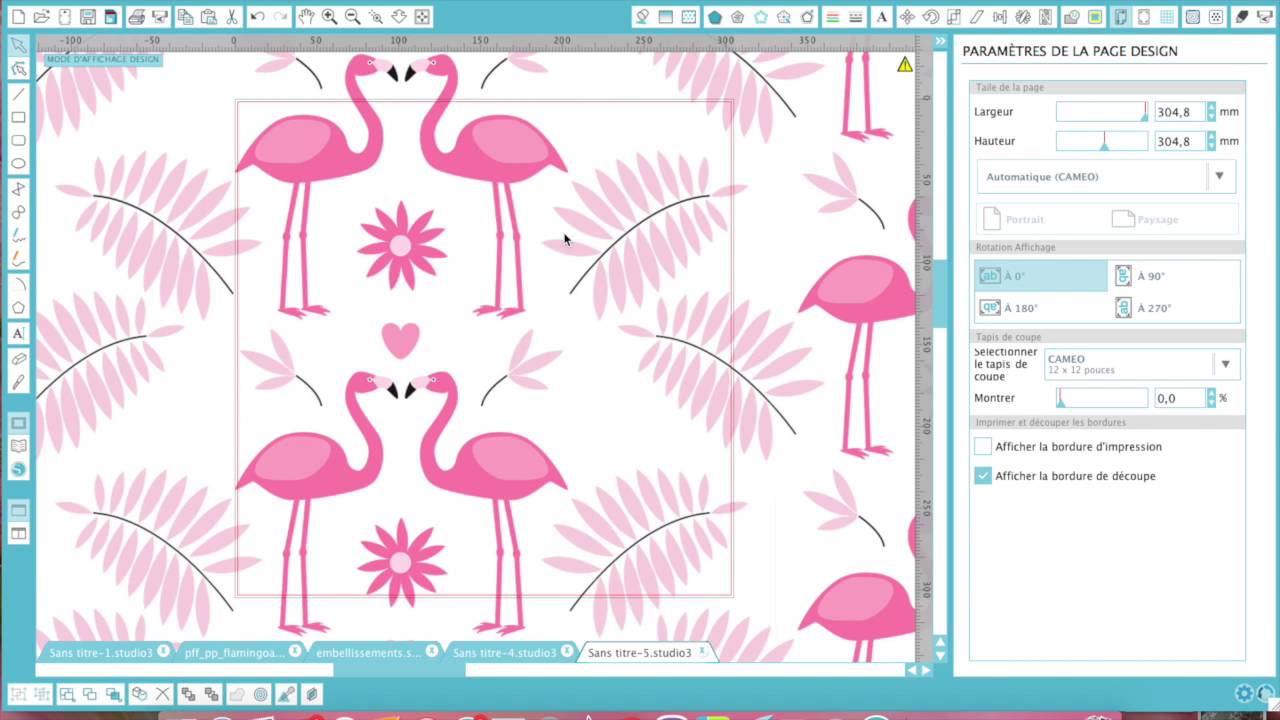The width and height of the screenshot is (1280, 720).
Task: Click the Hauteur value stepper arrows
Action: click(1211, 141)
